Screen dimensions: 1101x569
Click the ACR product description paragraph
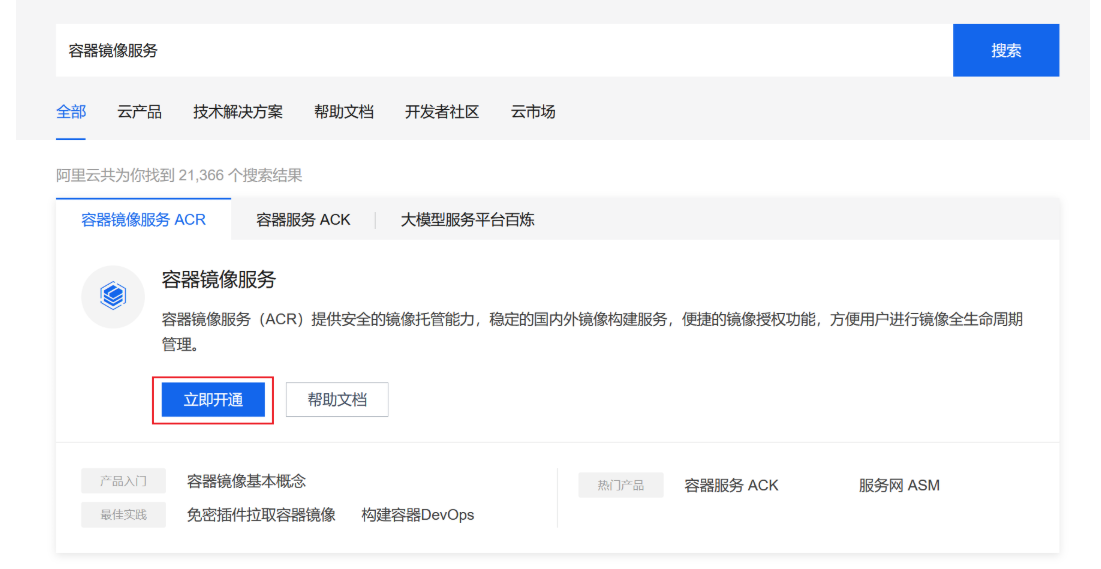tap(592, 332)
